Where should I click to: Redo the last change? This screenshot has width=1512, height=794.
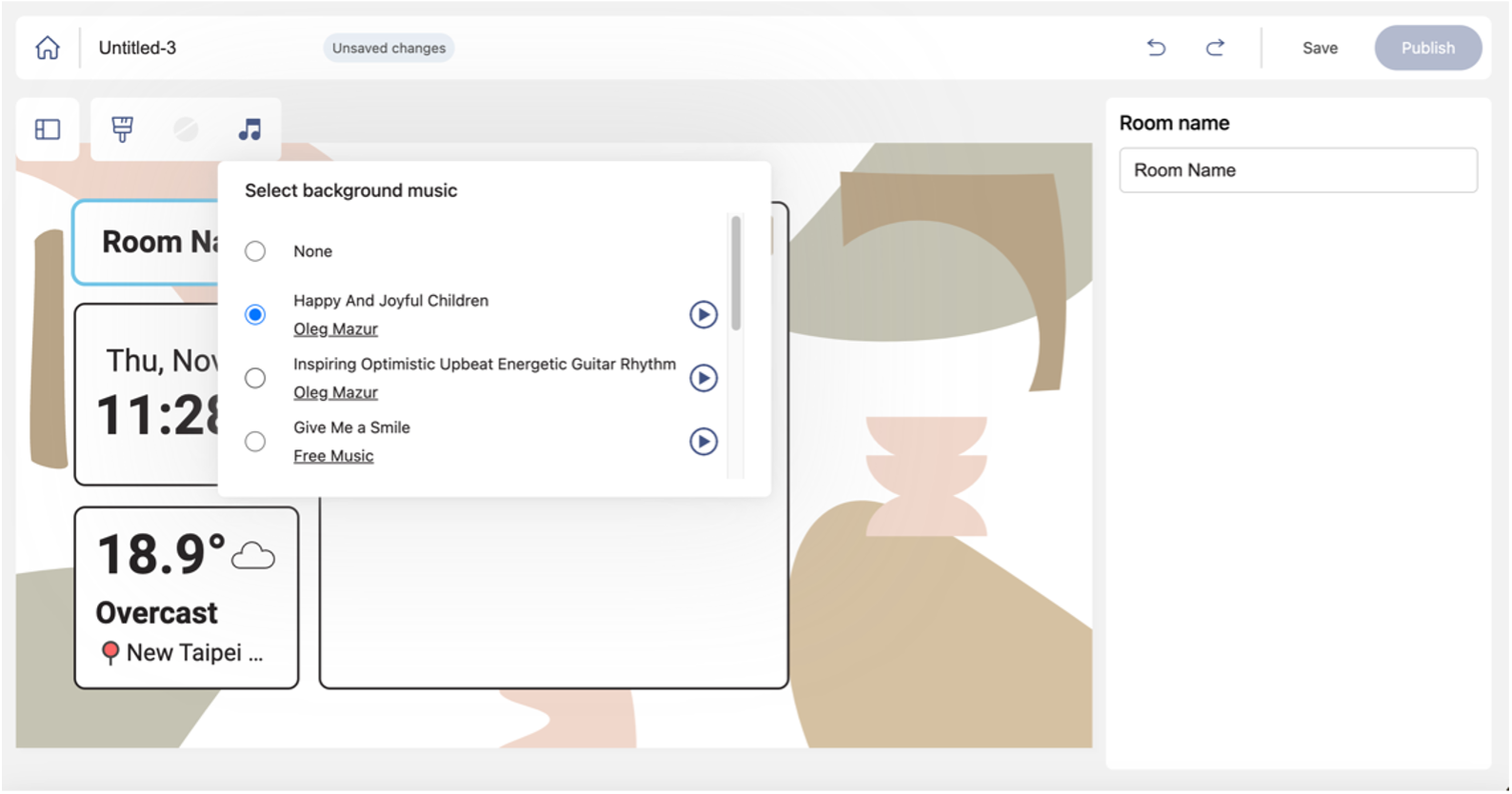click(1215, 48)
